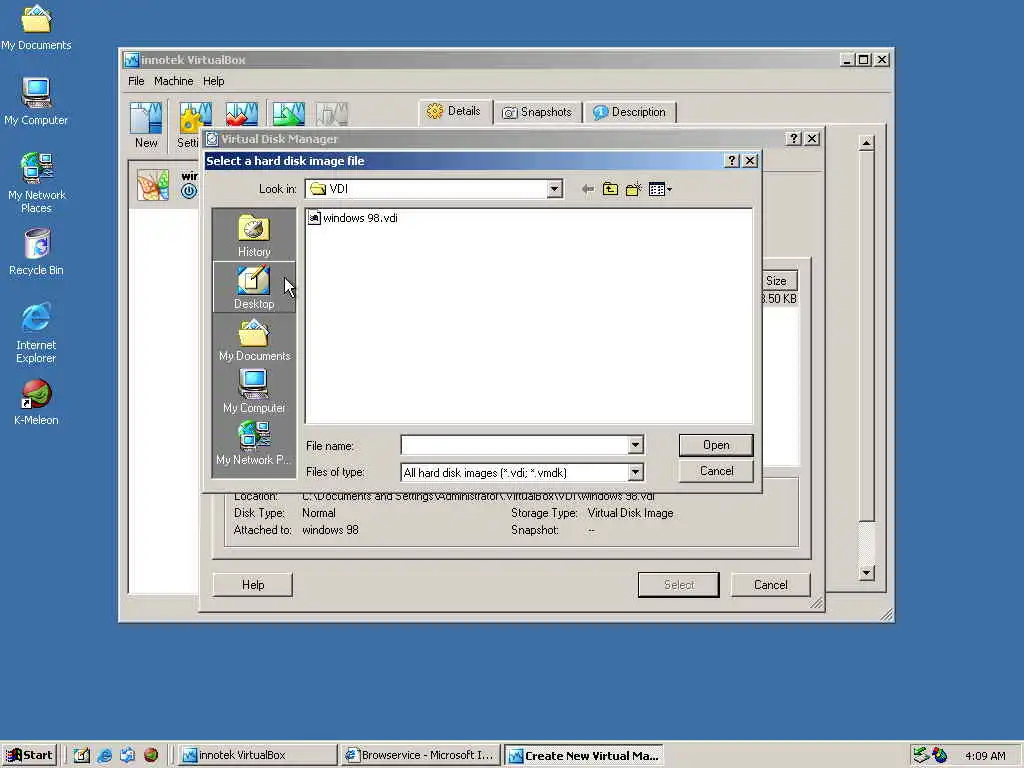Open My Network Places desktop icon

tap(36, 183)
